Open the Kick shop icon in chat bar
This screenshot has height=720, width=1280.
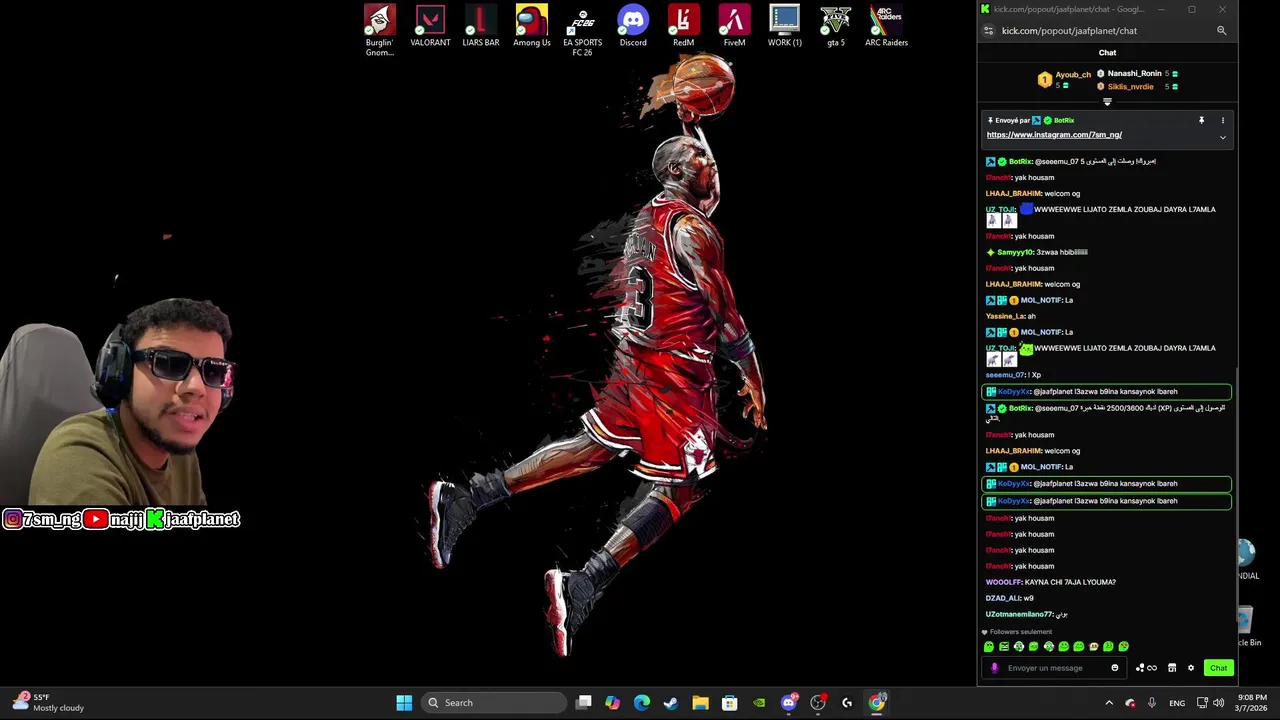click(1172, 668)
